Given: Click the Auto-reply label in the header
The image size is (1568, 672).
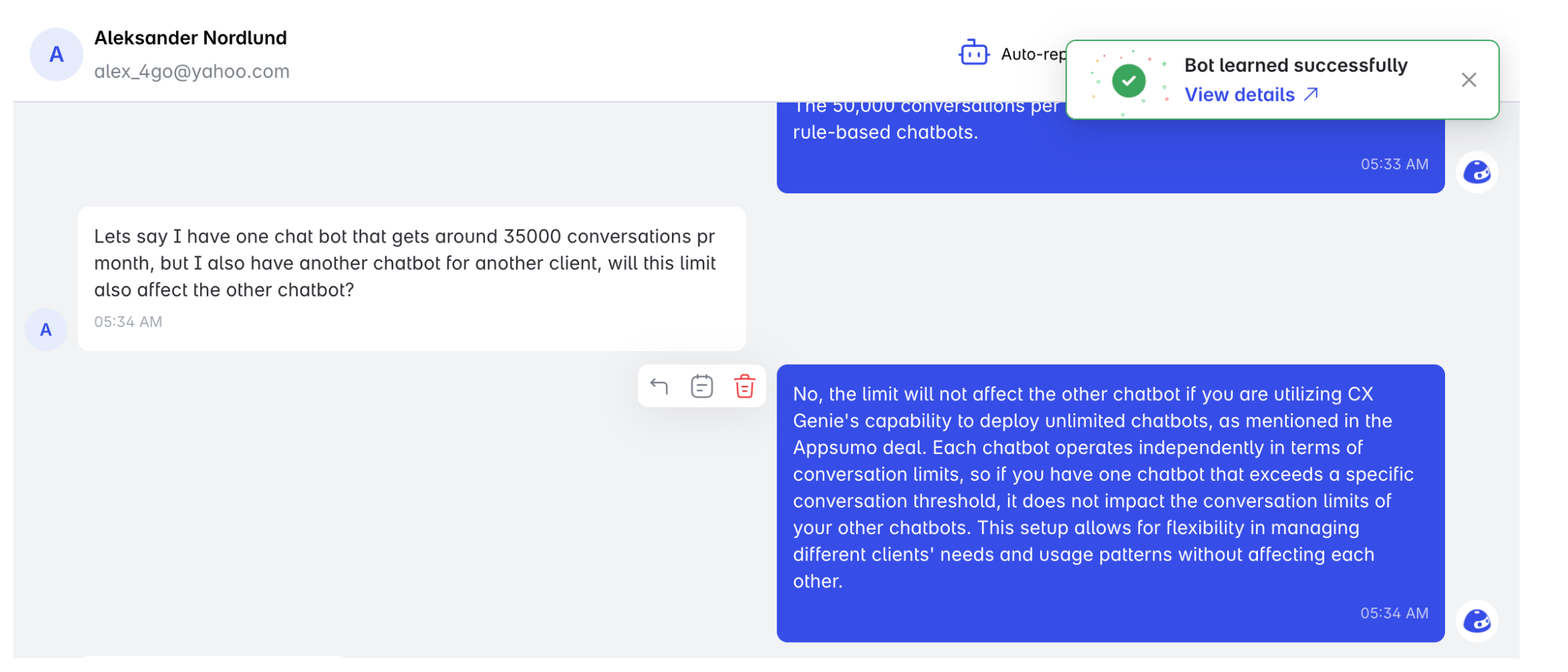Looking at the screenshot, I should [x=1032, y=55].
